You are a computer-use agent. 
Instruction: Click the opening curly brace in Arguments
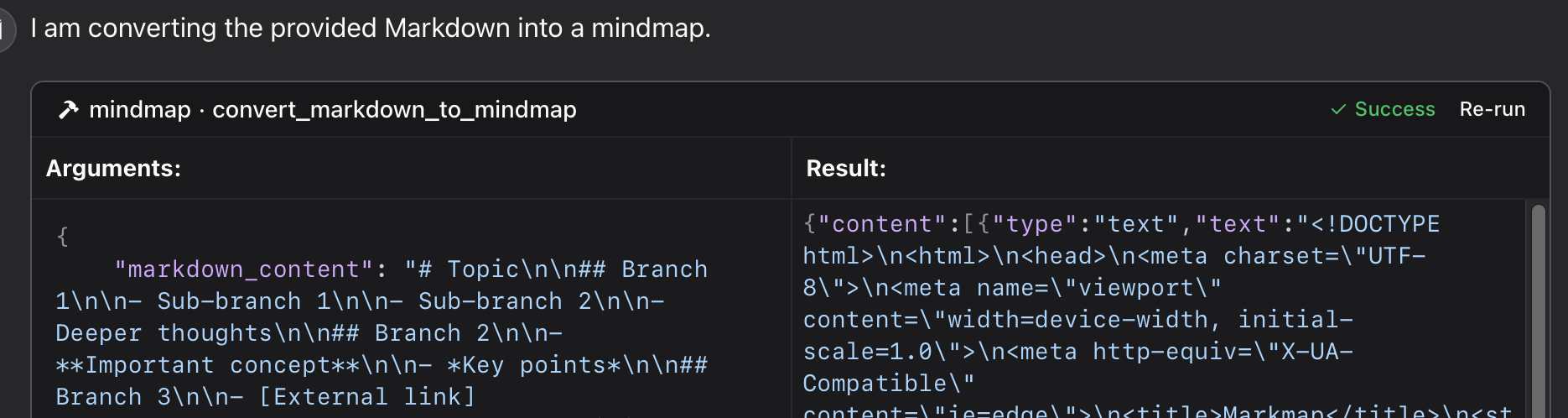pyautogui.click(x=62, y=237)
